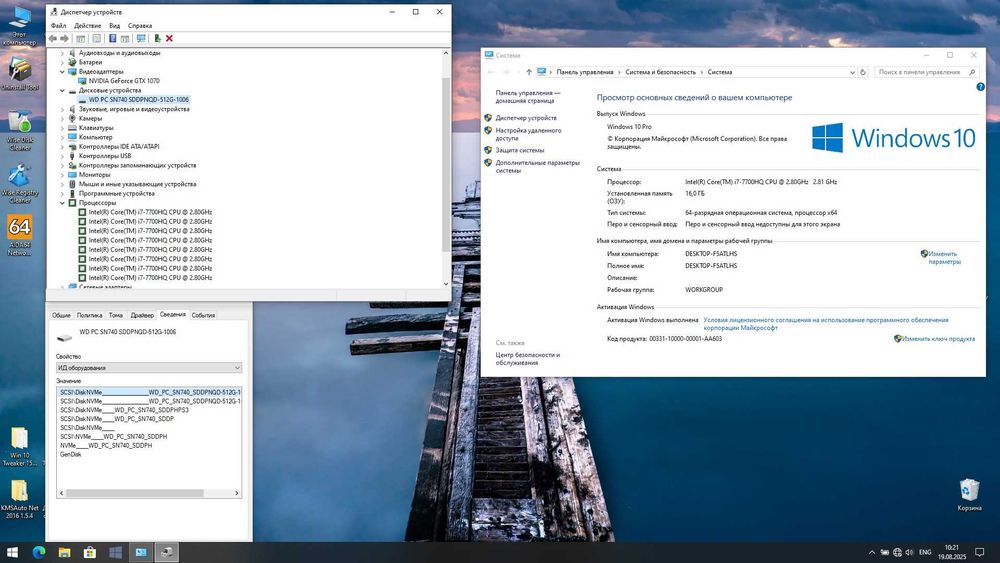Open the blue Help icon in Device Manager toolbar
Screen dimensions: 1000x563
(x=112, y=39)
